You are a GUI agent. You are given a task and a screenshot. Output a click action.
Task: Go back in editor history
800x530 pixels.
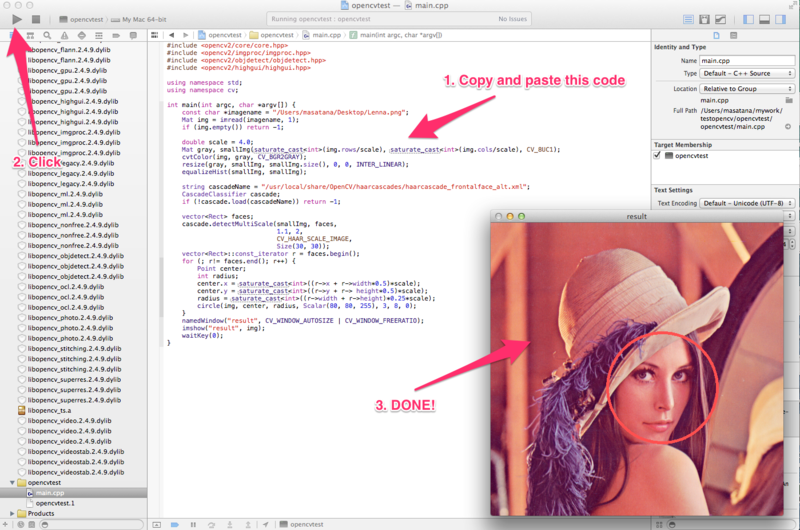[x=171, y=35]
